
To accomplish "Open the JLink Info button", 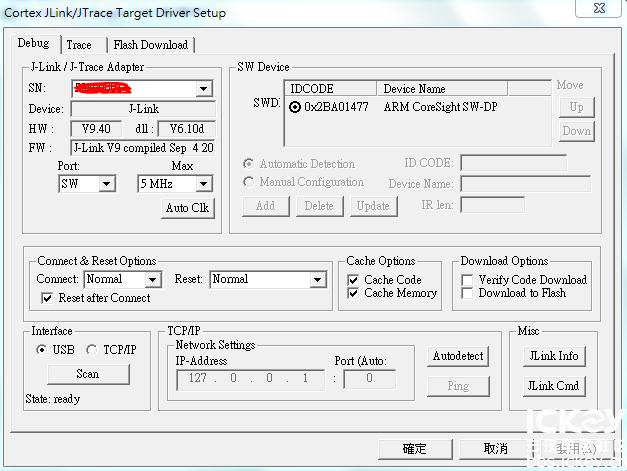I will [554, 356].
